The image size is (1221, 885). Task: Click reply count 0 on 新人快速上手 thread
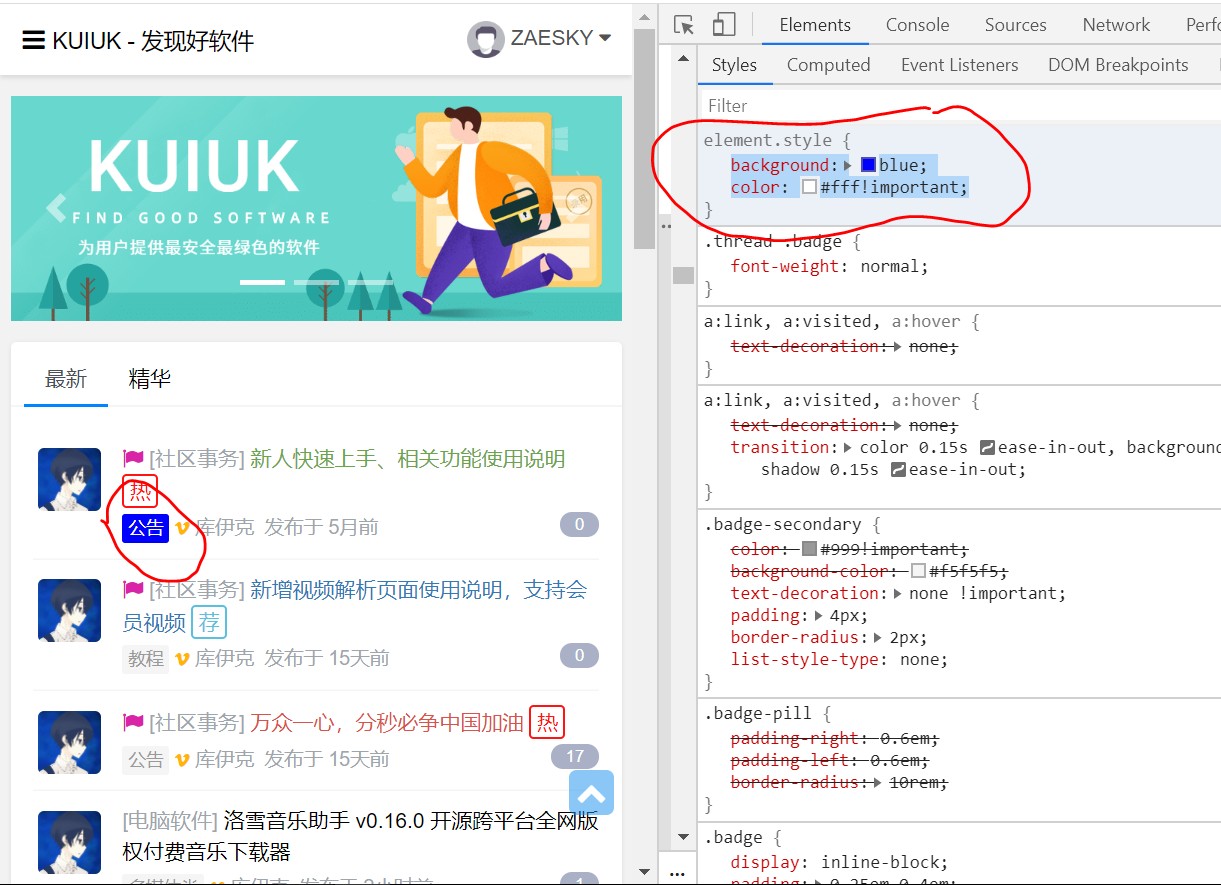point(579,524)
